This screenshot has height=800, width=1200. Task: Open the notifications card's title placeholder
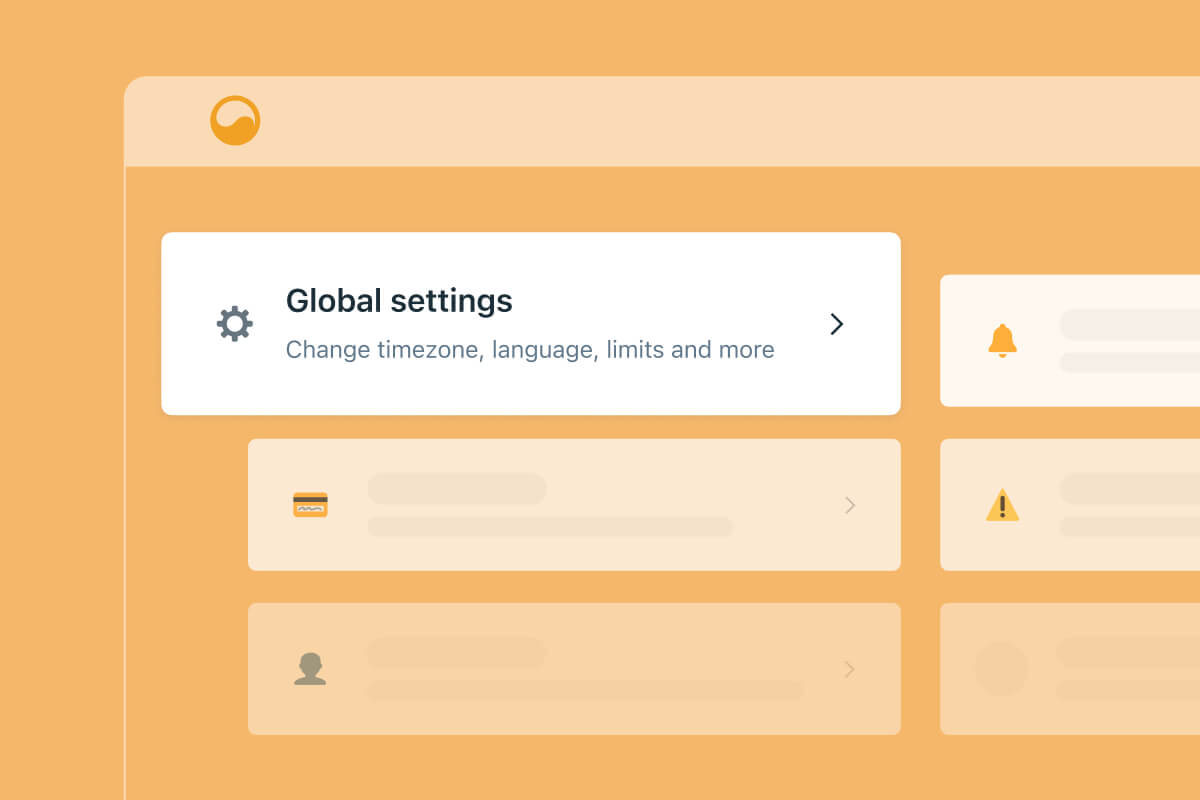click(1128, 324)
